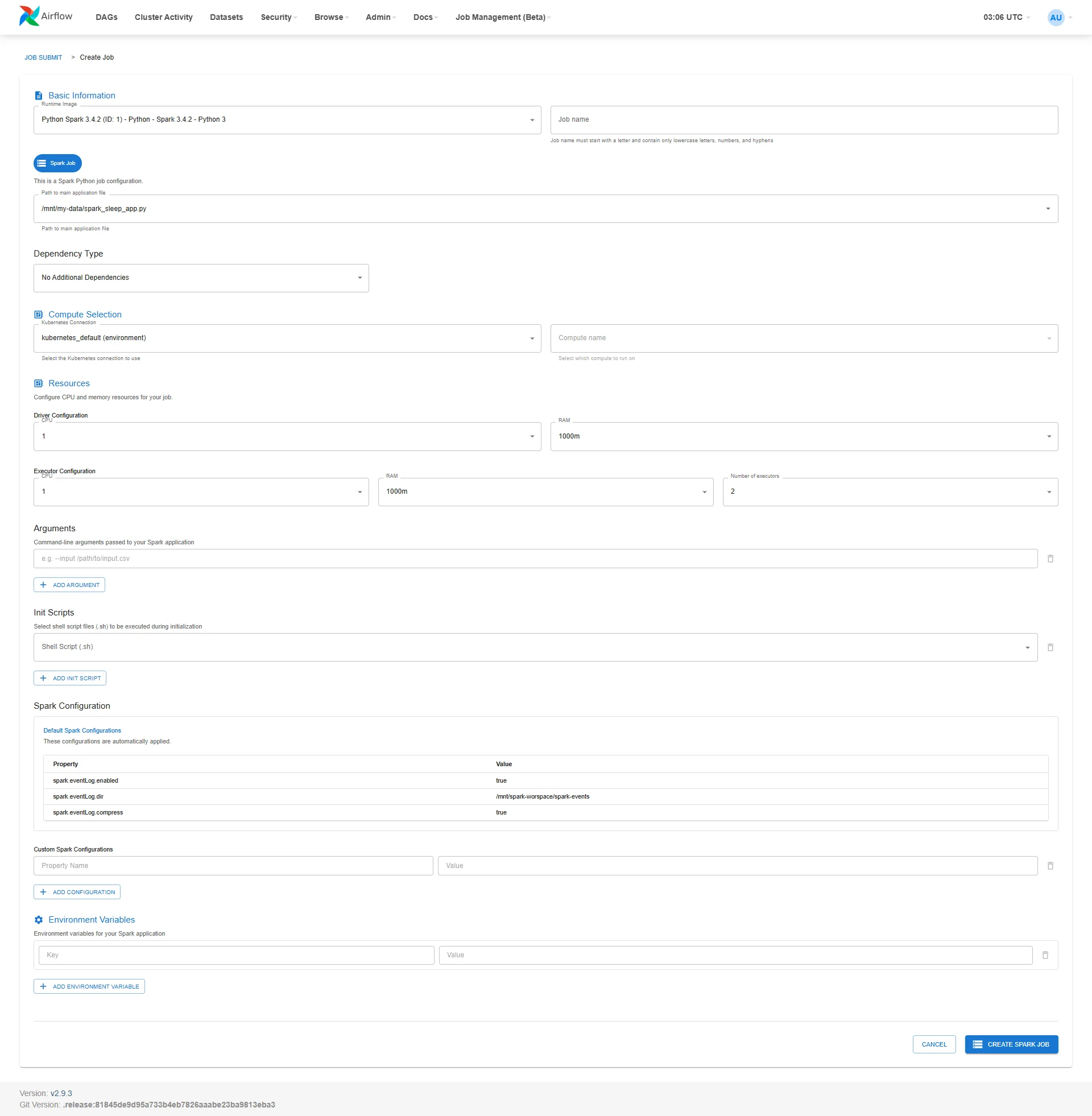Open the Admin menu

381,17
